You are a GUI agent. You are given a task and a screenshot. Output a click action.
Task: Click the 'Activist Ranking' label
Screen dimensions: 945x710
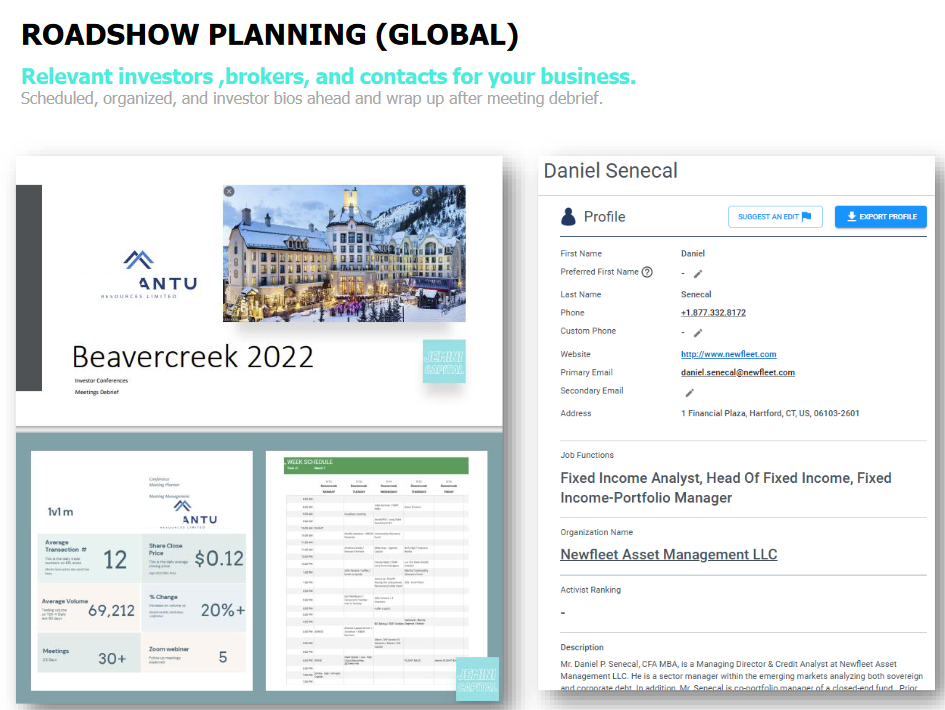click(x=591, y=590)
